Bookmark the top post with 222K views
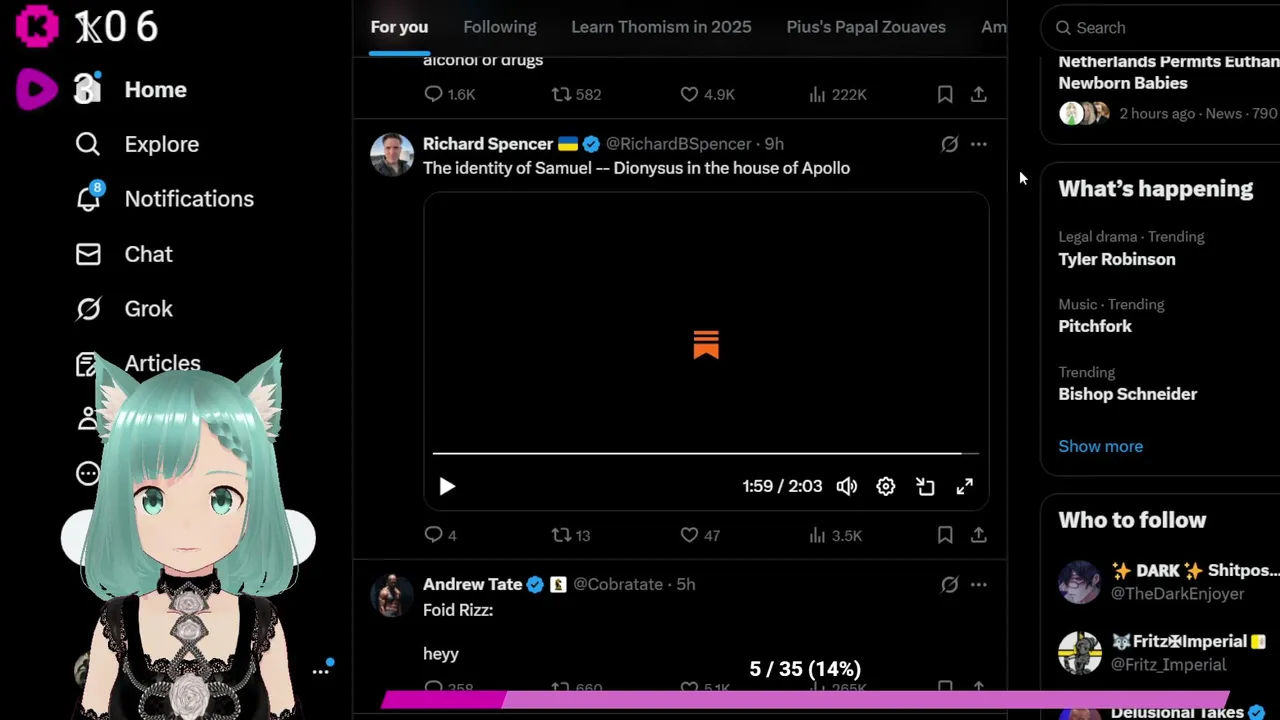The height and width of the screenshot is (720, 1280). 945,94
